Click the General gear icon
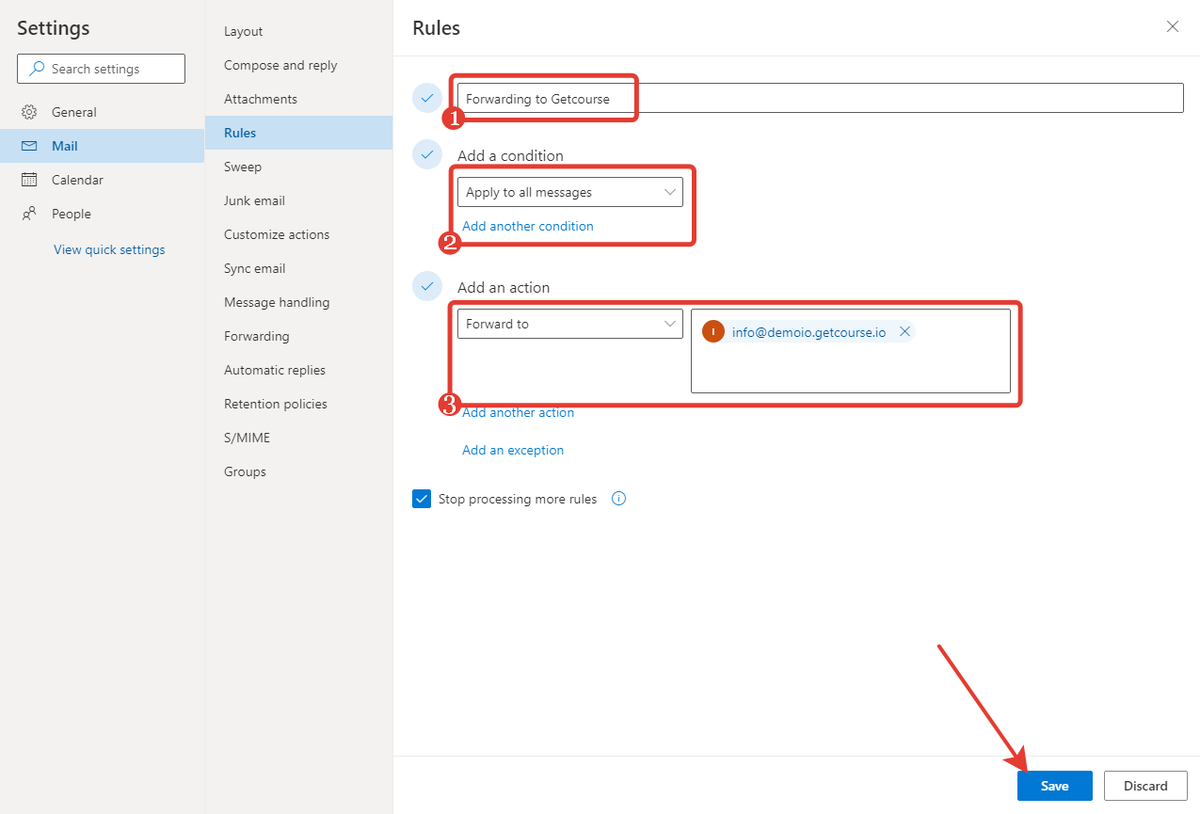 (30, 112)
